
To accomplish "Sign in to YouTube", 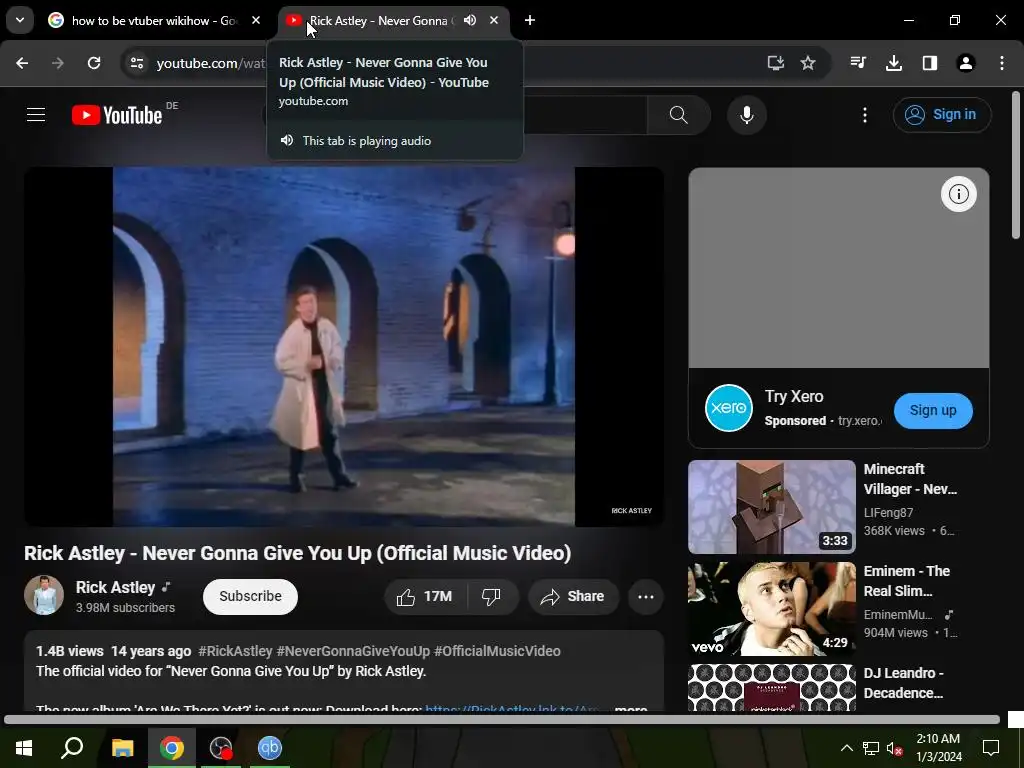I will [x=942, y=115].
